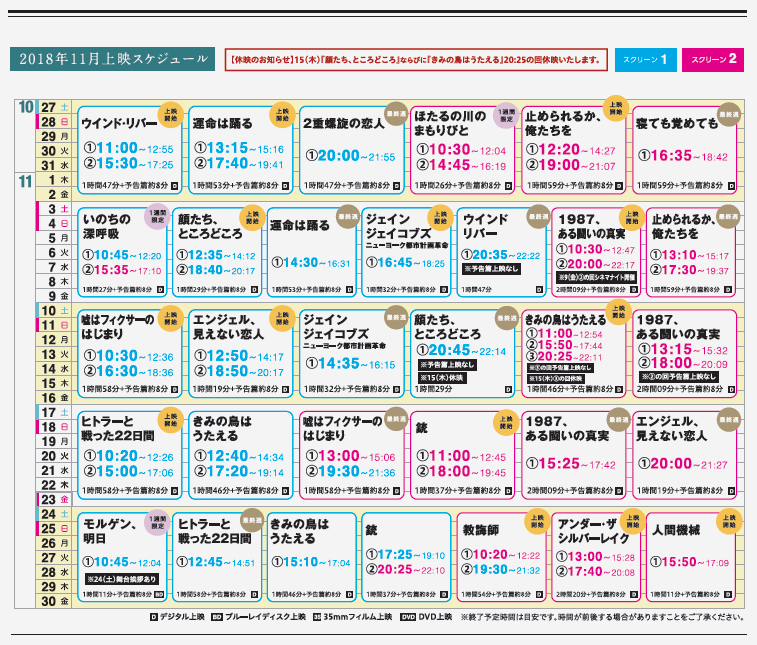This screenshot has height=645, width=757.
Task: Click the 23 金 holiday date cell
Action: [x=54, y=500]
